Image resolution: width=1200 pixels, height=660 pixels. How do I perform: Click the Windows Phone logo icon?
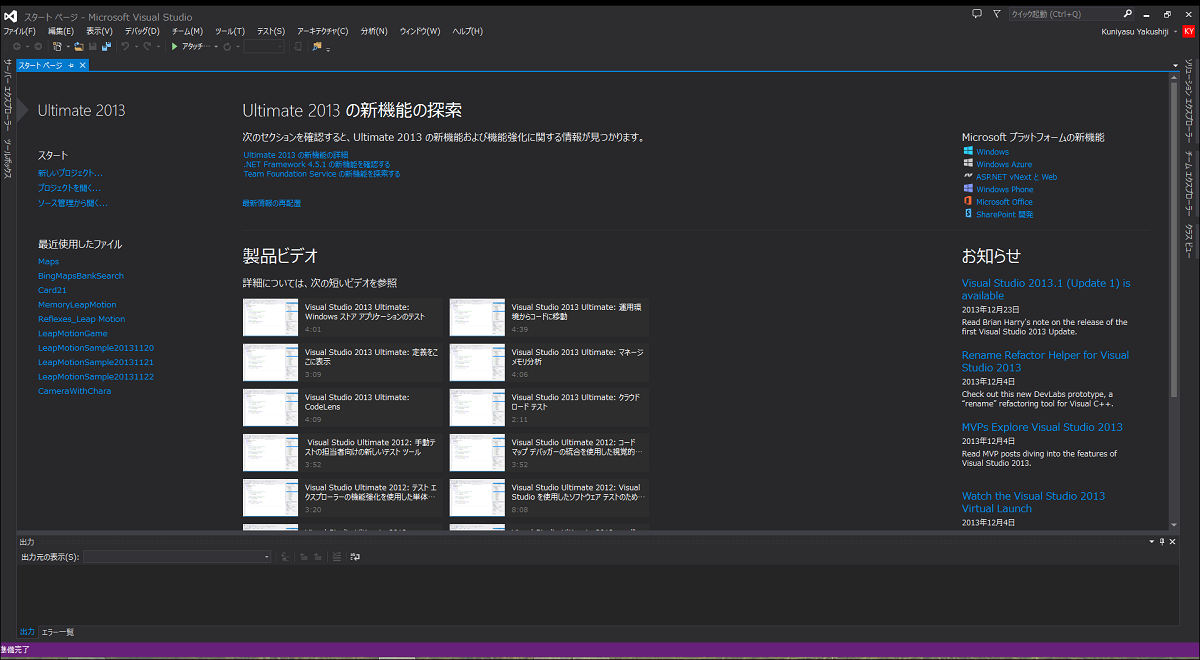coord(968,189)
